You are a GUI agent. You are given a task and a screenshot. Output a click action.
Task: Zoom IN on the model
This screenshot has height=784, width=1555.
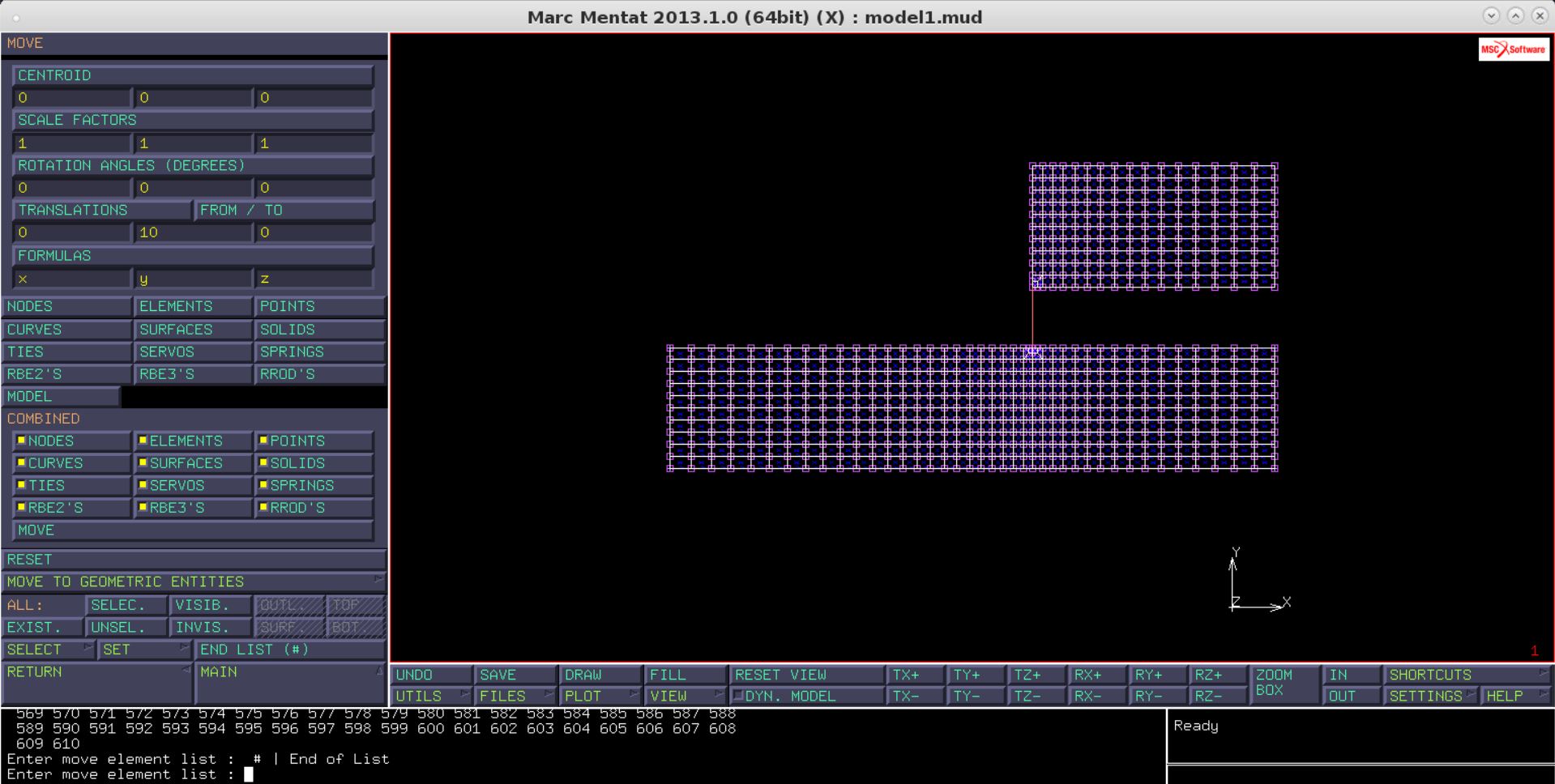pos(1352,675)
